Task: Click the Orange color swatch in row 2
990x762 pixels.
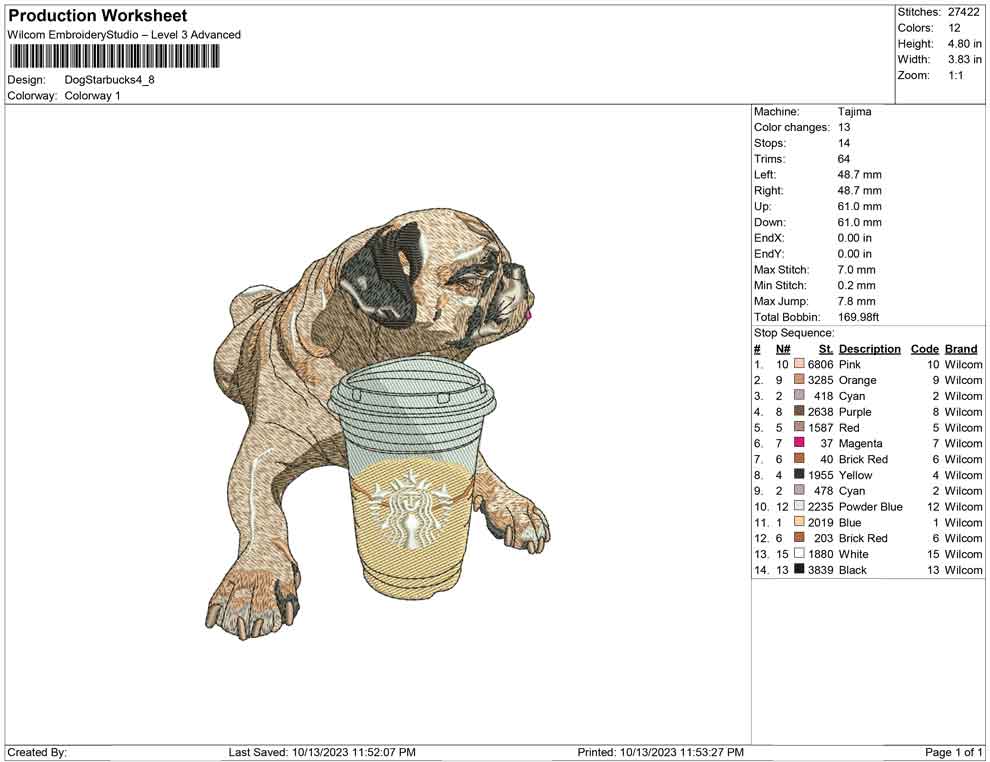Action: 799,379
